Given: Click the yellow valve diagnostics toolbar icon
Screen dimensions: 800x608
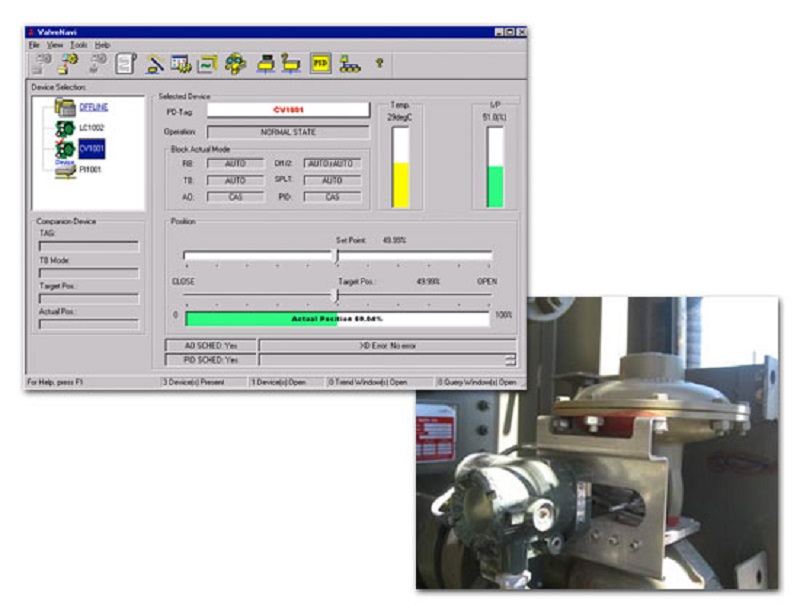Looking at the screenshot, I should 235,64.
